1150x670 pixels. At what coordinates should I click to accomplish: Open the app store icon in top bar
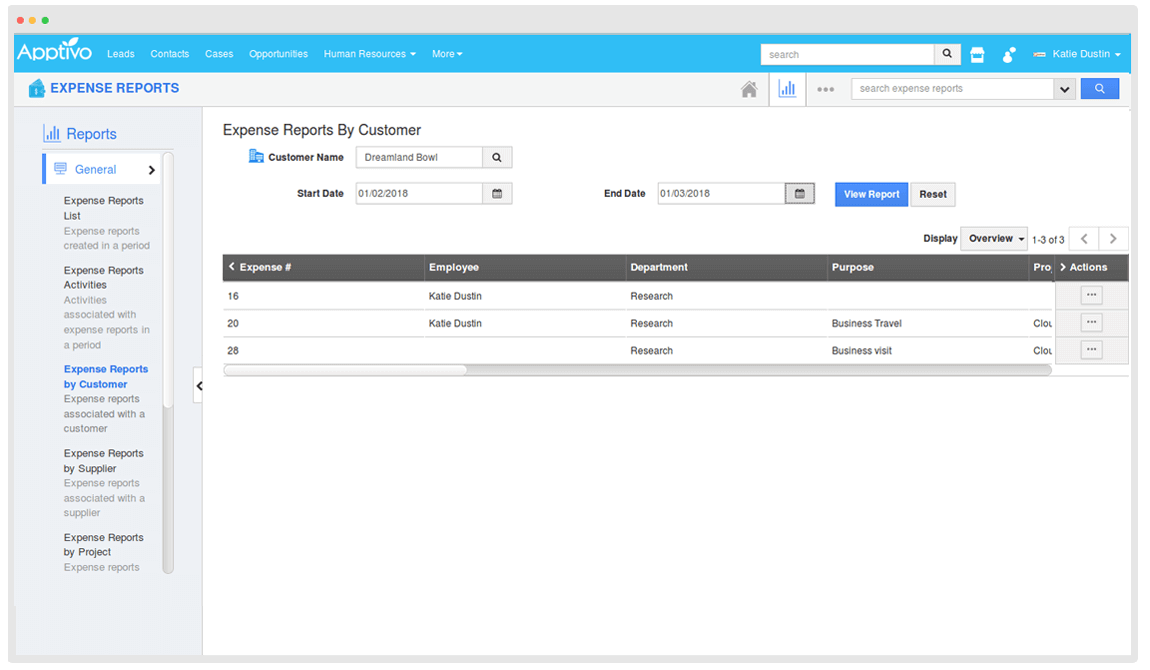pos(977,55)
